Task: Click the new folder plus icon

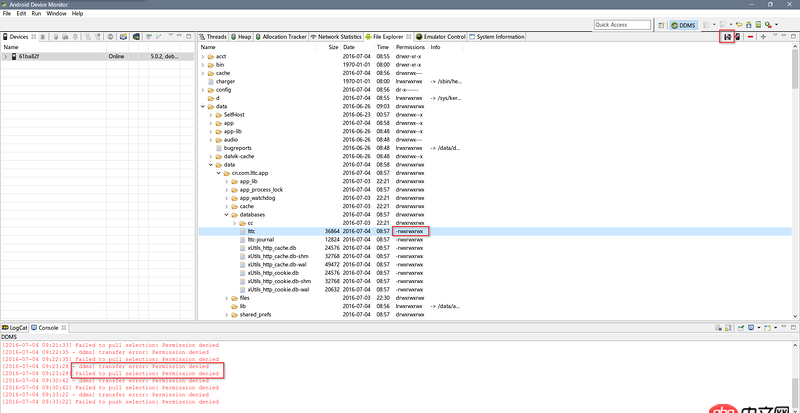Action: click(x=764, y=37)
